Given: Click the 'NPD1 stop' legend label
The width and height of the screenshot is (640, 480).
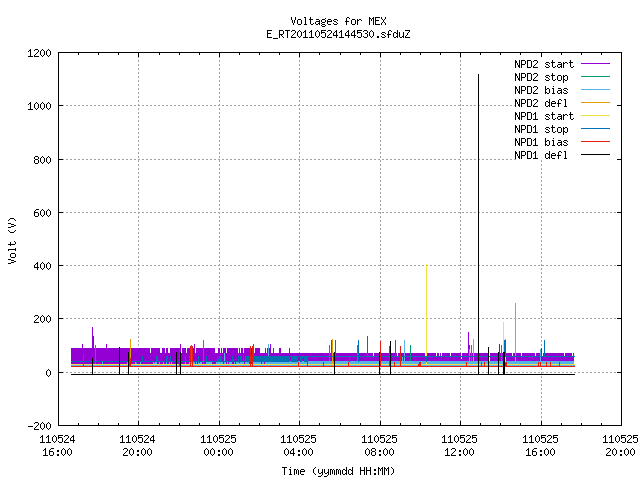Looking at the screenshot, I should 541,129.
